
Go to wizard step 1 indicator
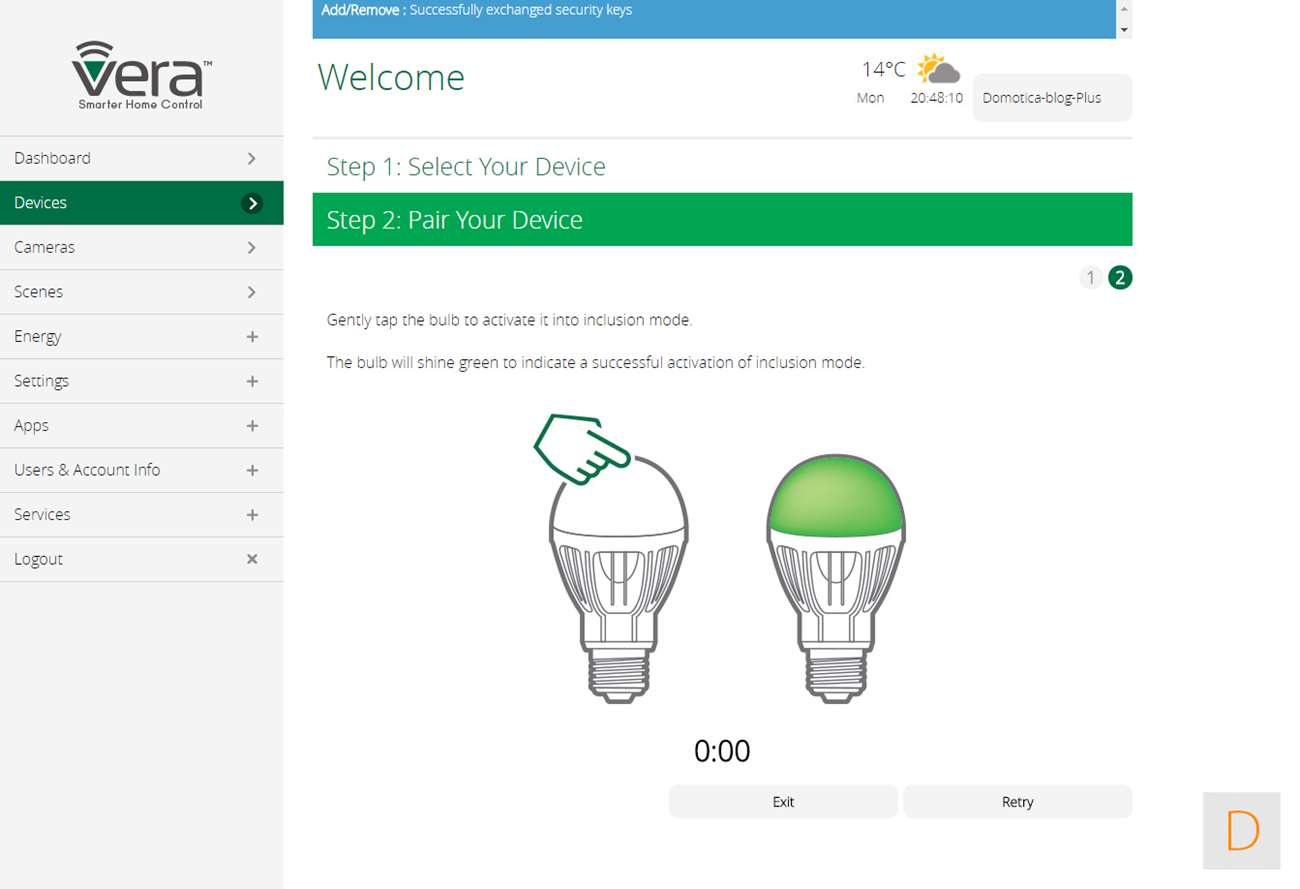1090,278
